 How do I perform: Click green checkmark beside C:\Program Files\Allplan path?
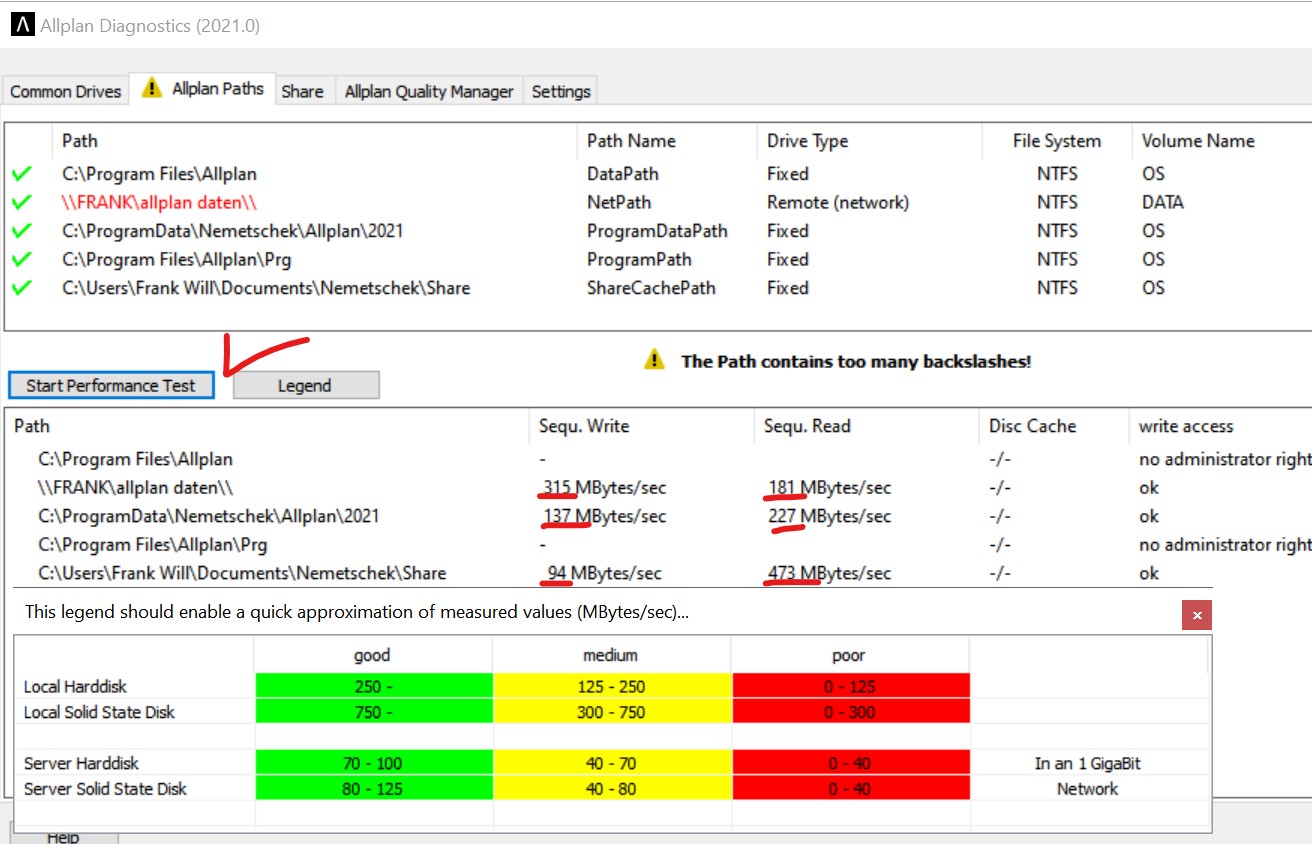point(22,174)
